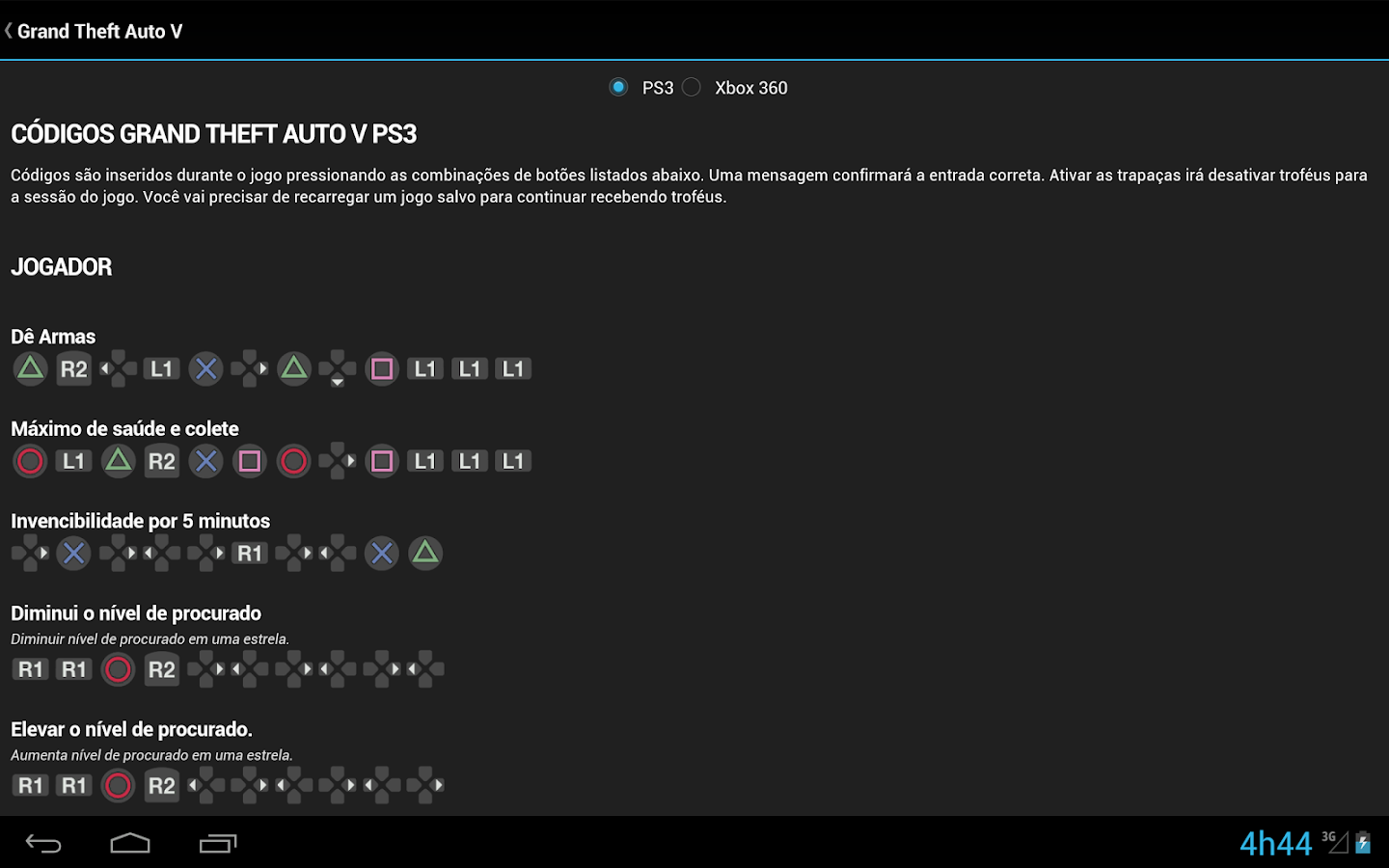Click the R2 icon in Diminui o nível row

[x=162, y=669]
